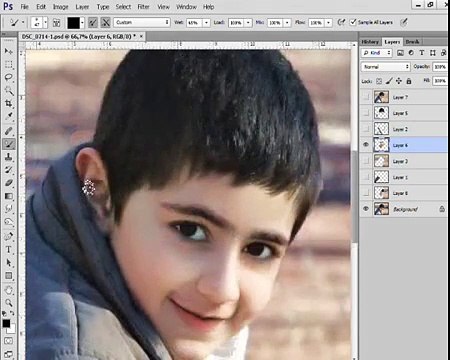This screenshot has height=360, width=450.
Task: Toggle lock position icon
Action: [399, 81]
